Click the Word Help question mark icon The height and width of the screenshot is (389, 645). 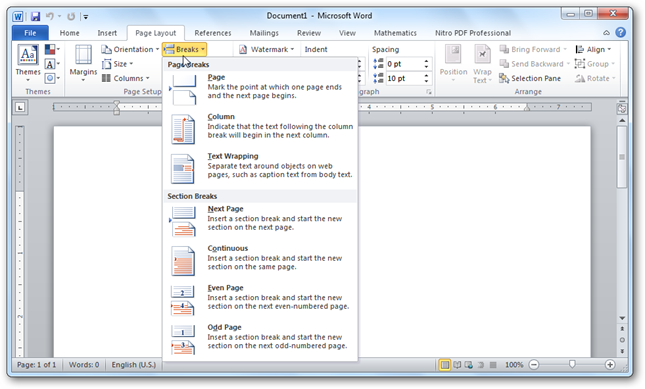coord(620,32)
